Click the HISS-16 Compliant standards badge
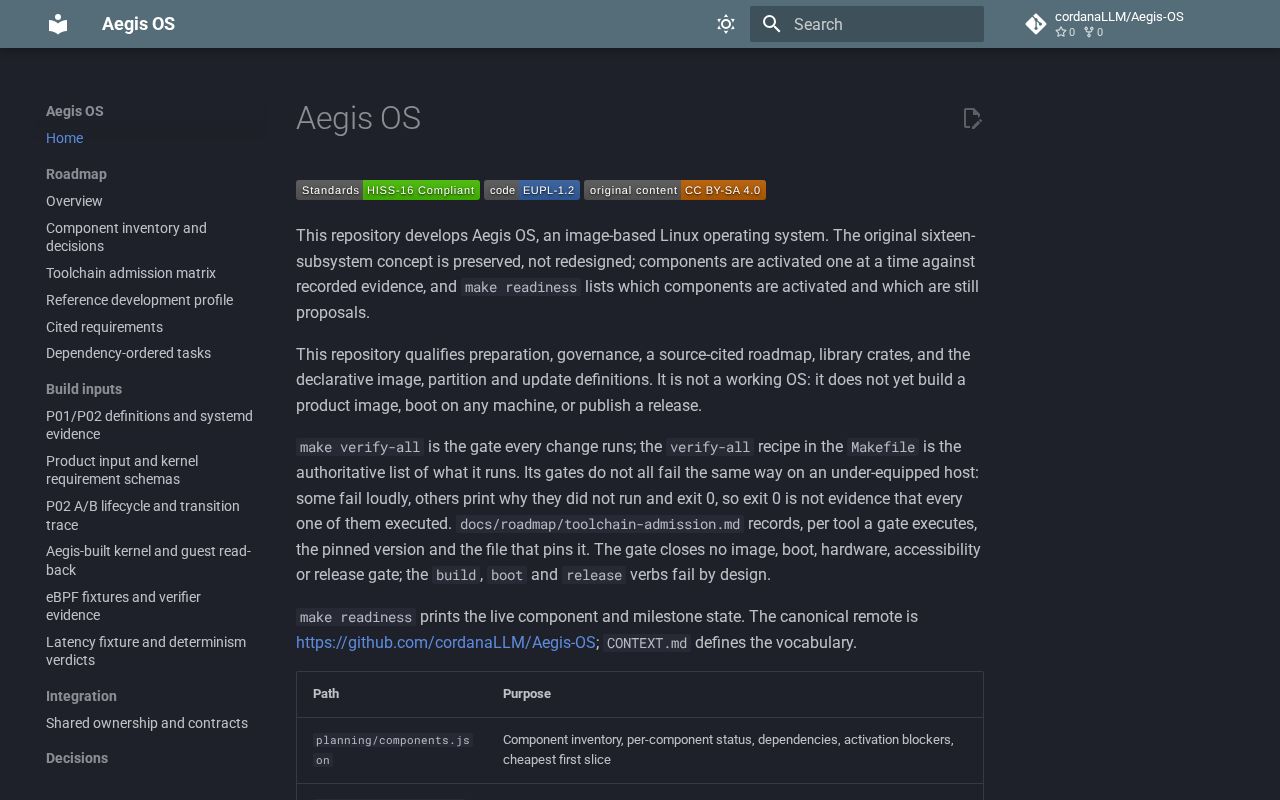The height and width of the screenshot is (800, 1280). [388, 190]
